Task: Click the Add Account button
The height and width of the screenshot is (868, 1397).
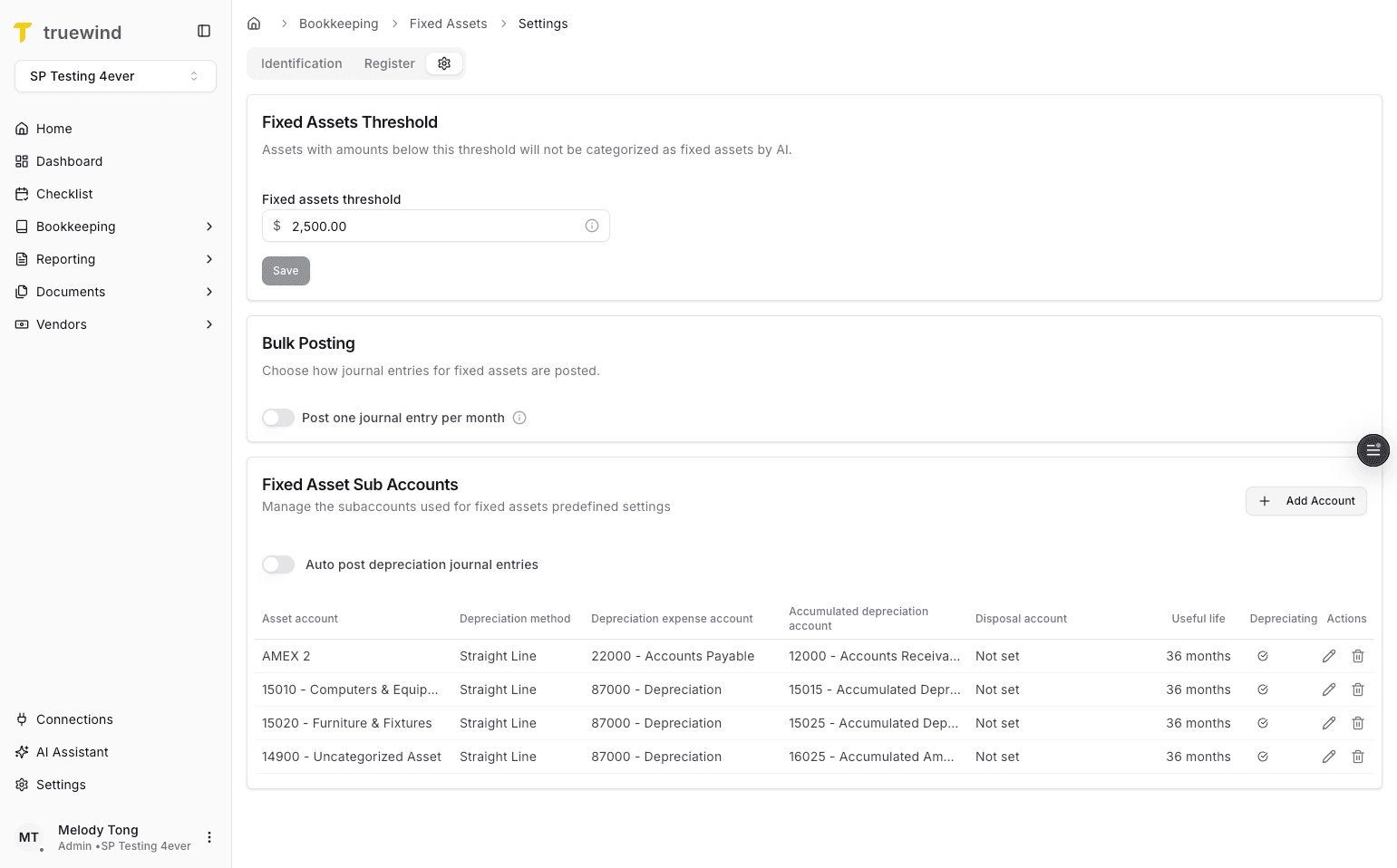Action: [x=1305, y=500]
